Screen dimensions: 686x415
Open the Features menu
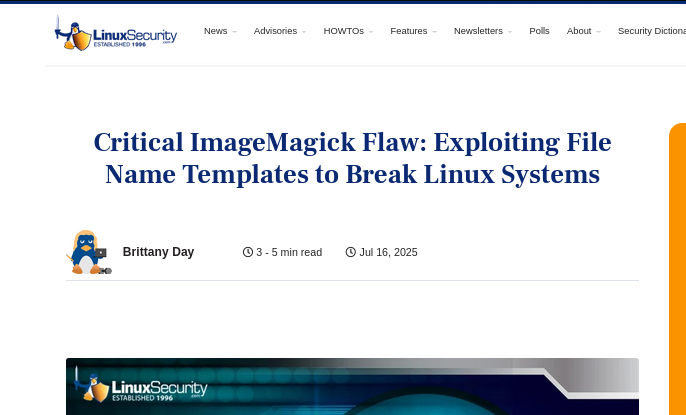coord(409,31)
